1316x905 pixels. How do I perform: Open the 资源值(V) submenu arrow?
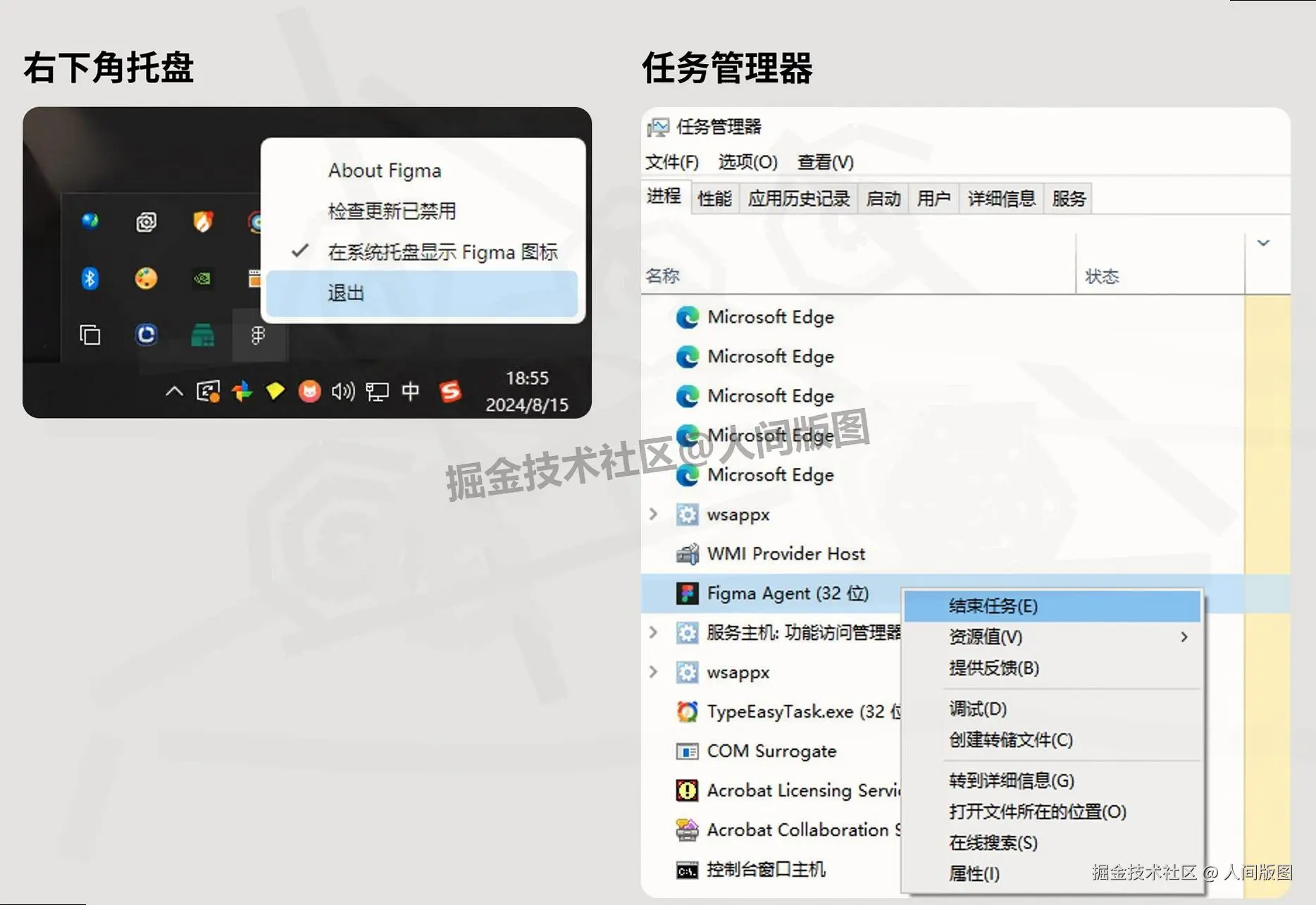coord(1184,637)
